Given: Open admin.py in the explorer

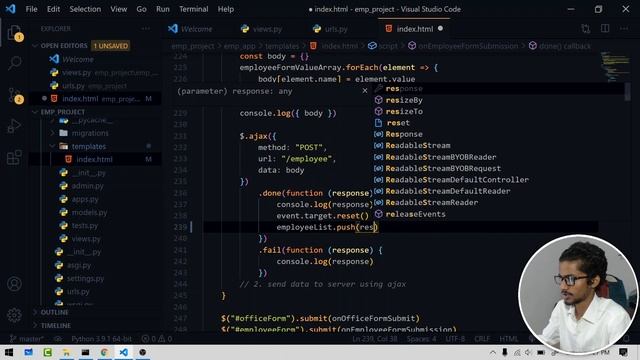Looking at the screenshot, I should [87, 186].
